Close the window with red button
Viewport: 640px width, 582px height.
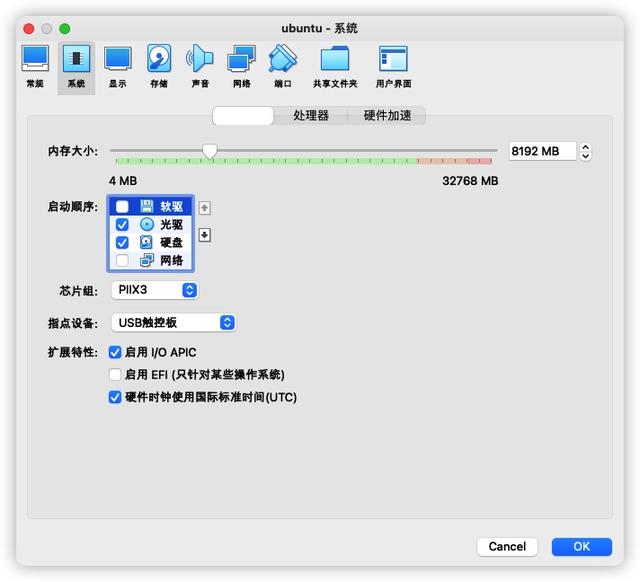coord(29,29)
